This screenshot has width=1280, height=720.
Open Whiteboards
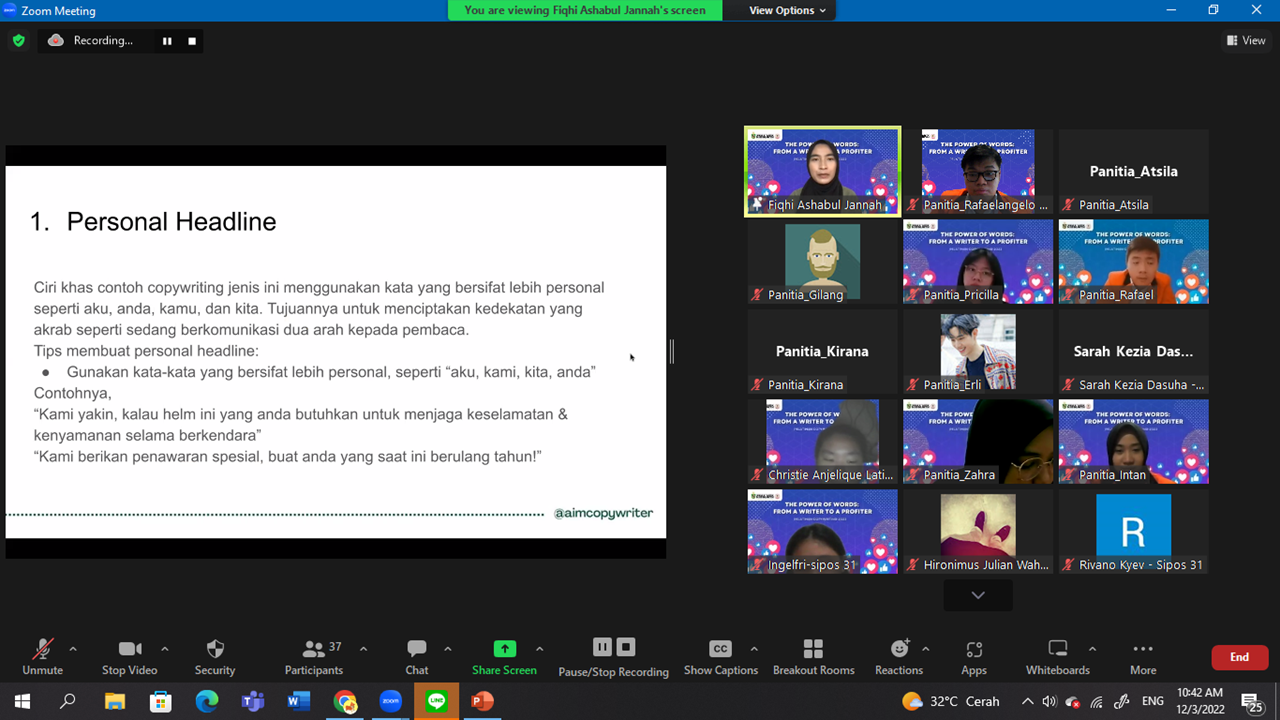1057,657
